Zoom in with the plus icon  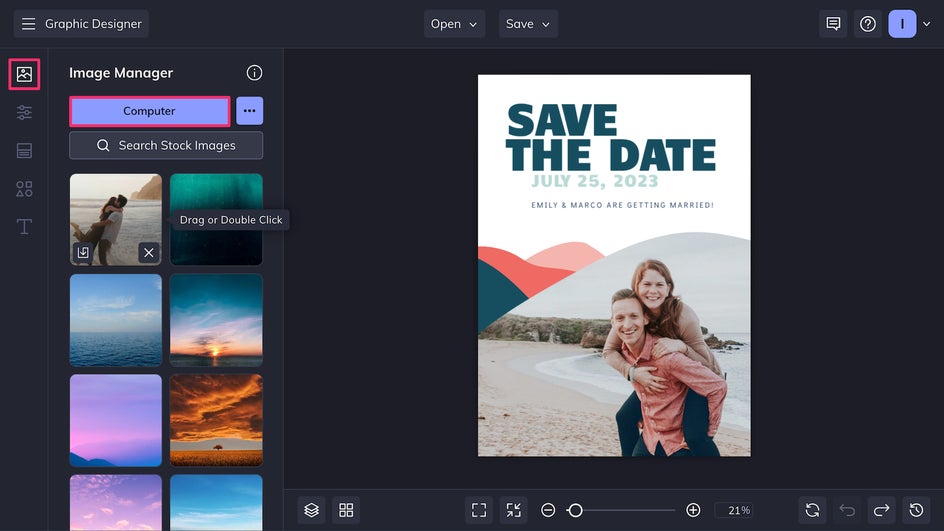693,510
